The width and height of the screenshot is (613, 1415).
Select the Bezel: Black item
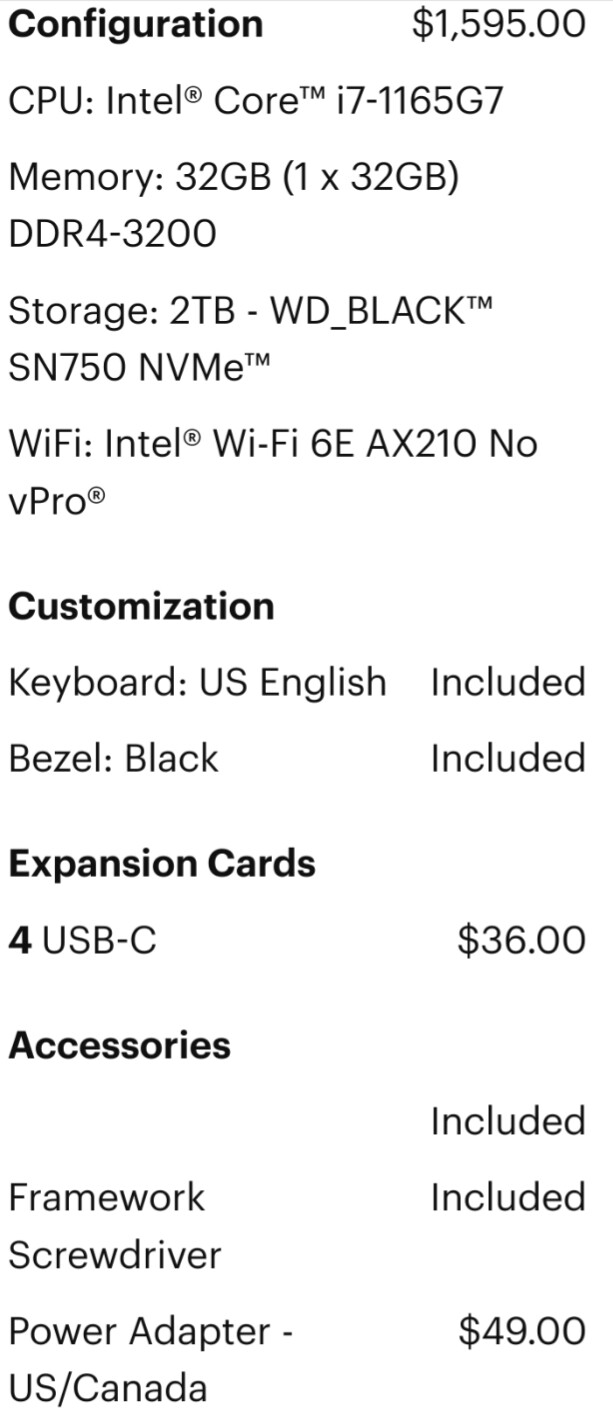[x=113, y=758]
